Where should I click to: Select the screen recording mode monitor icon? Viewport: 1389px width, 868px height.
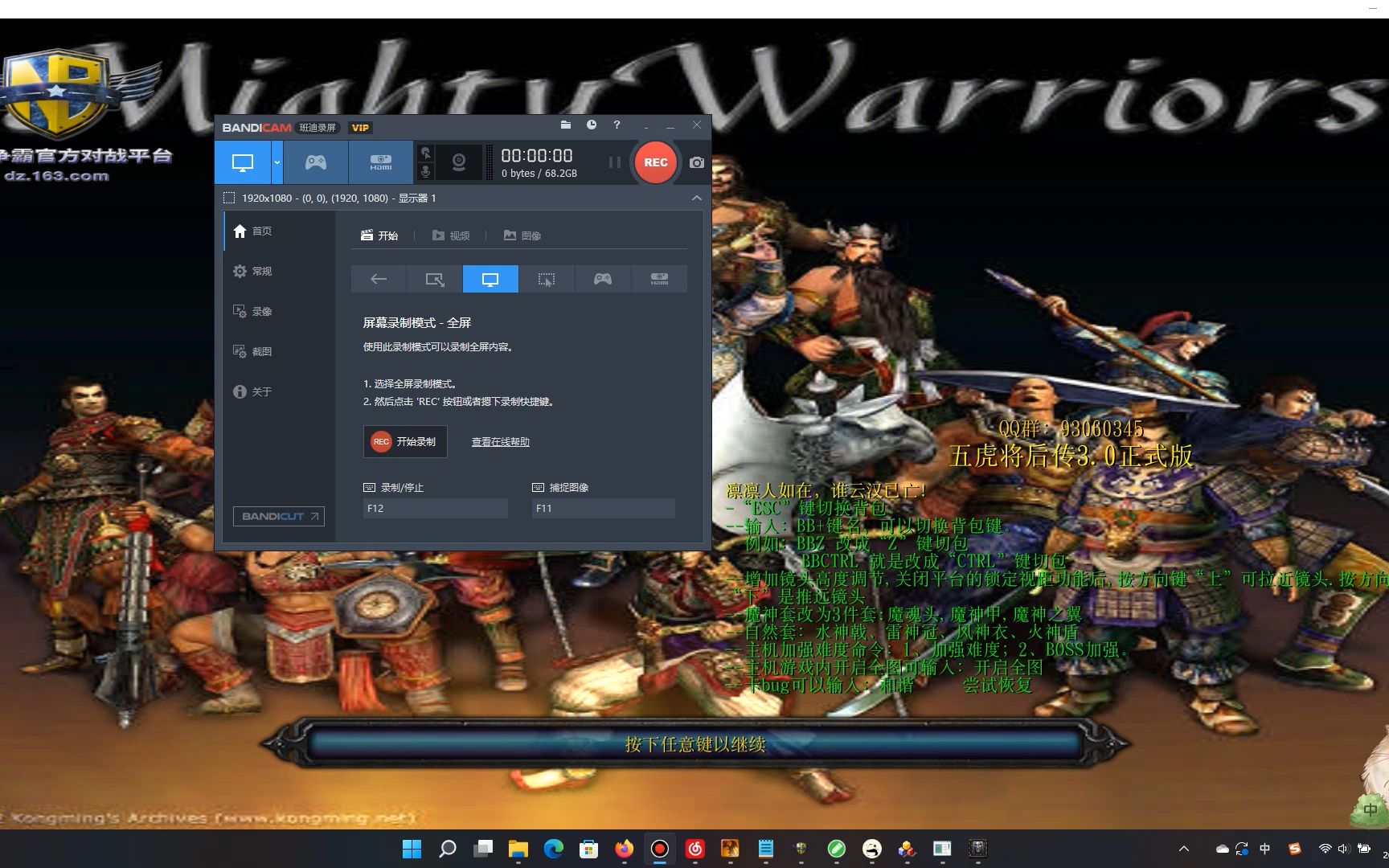click(243, 162)
